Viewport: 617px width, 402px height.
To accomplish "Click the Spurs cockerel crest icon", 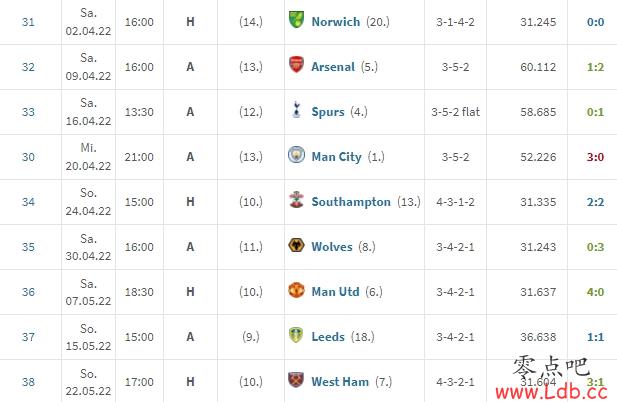I will click(x=296, y=110).
